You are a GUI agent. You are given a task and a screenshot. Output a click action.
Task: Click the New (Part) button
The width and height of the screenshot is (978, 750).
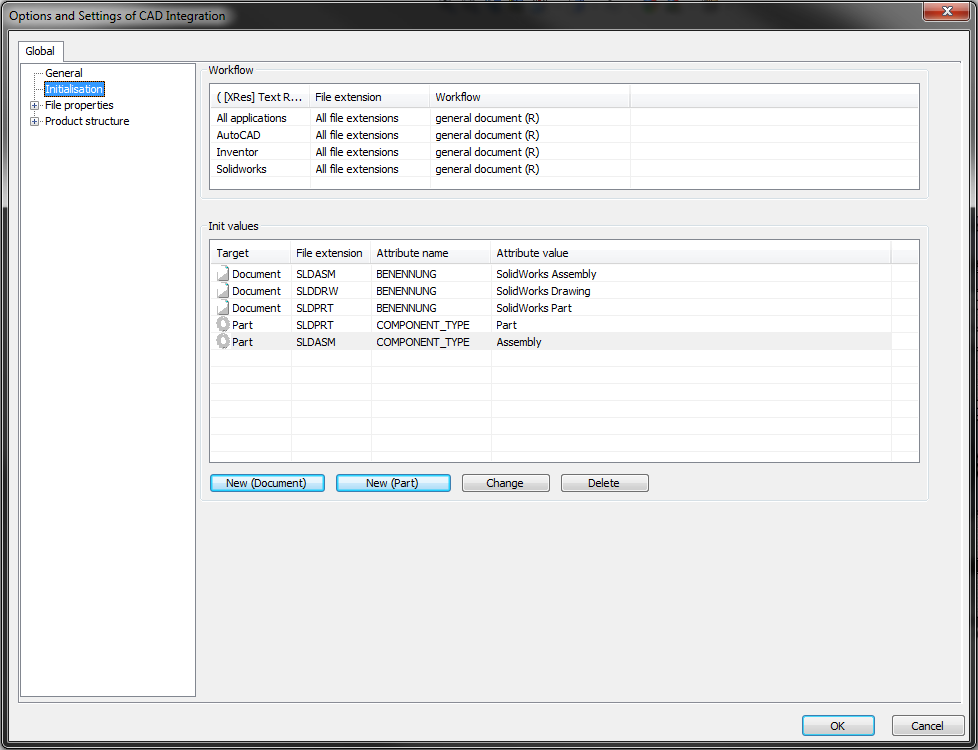pos(393,483)
